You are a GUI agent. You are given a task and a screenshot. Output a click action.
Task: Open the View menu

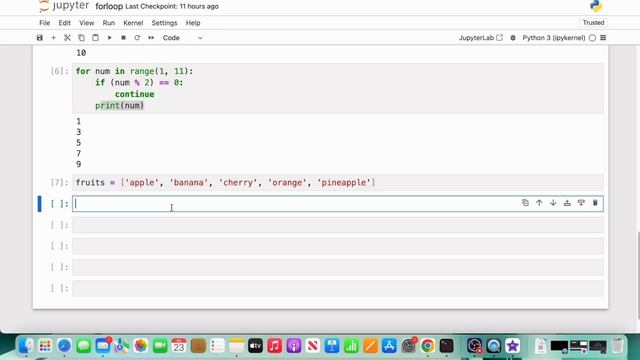[86, 23]
